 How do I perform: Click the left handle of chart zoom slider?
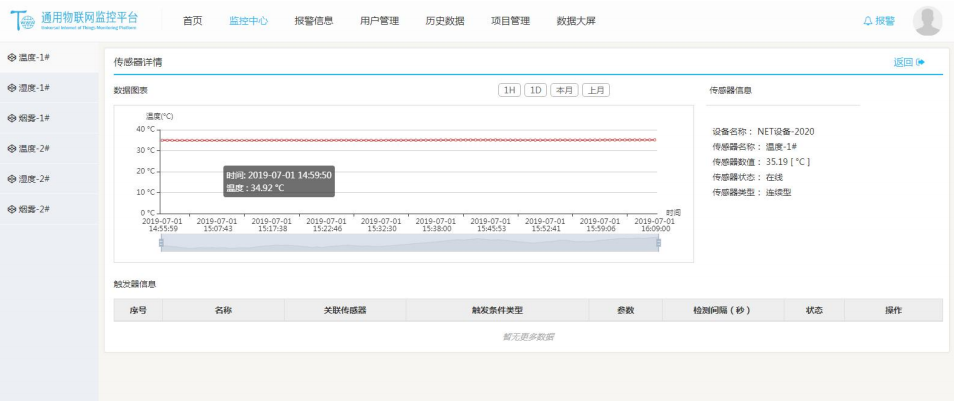(x=161, y=243)
